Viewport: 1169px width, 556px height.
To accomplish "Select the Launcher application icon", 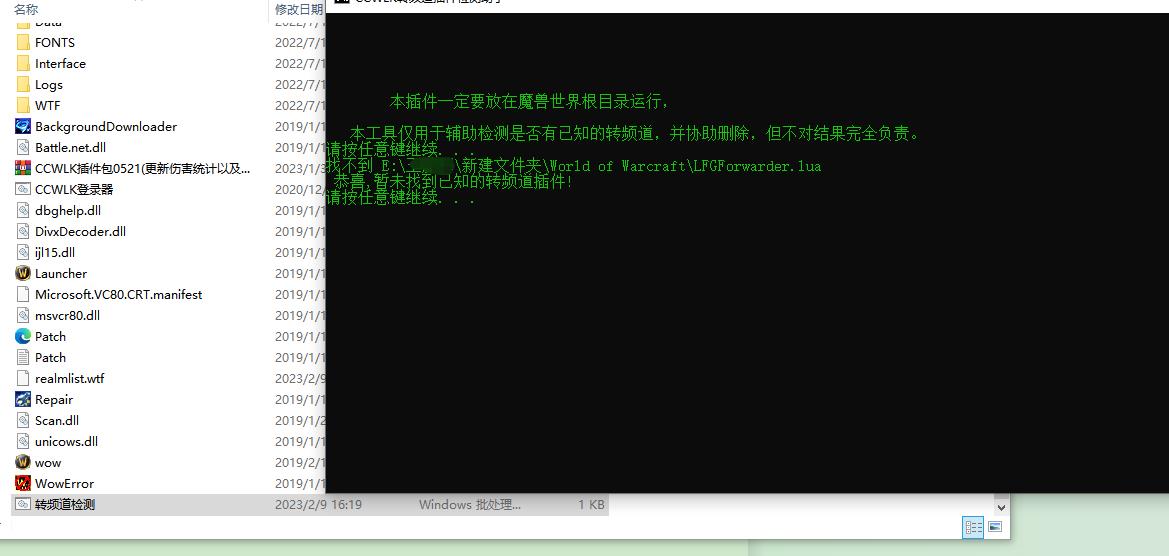I will tap(23, 274).
